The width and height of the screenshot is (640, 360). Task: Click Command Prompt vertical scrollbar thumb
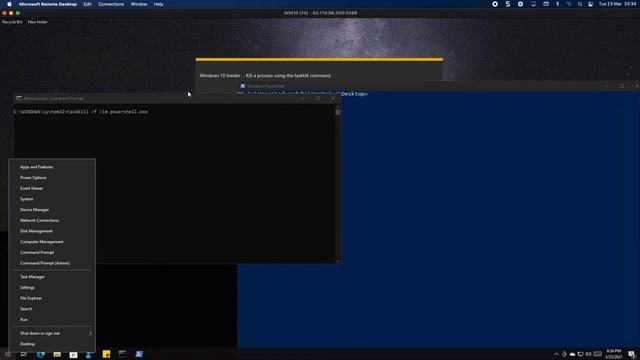(338, 111)
